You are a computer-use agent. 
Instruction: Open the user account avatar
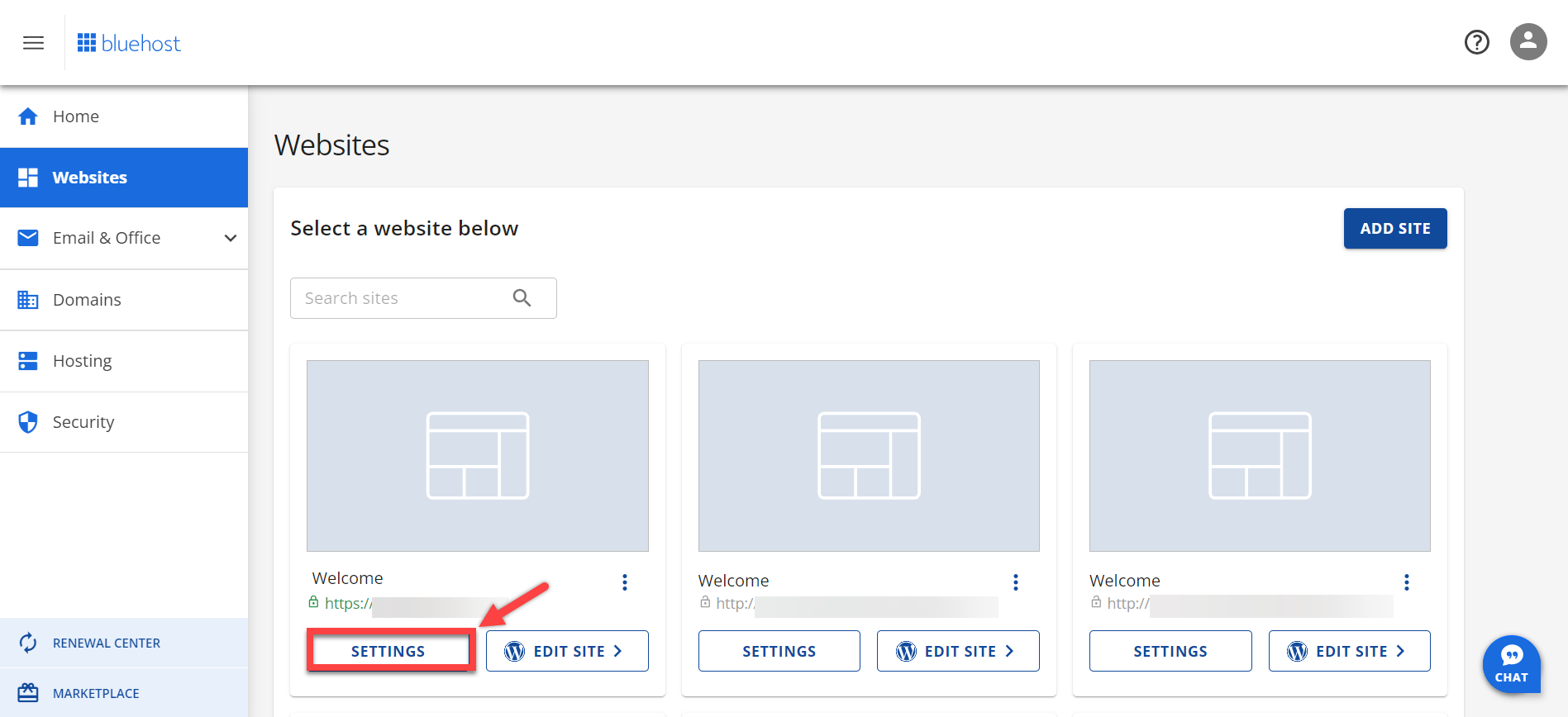point(1528,41)
